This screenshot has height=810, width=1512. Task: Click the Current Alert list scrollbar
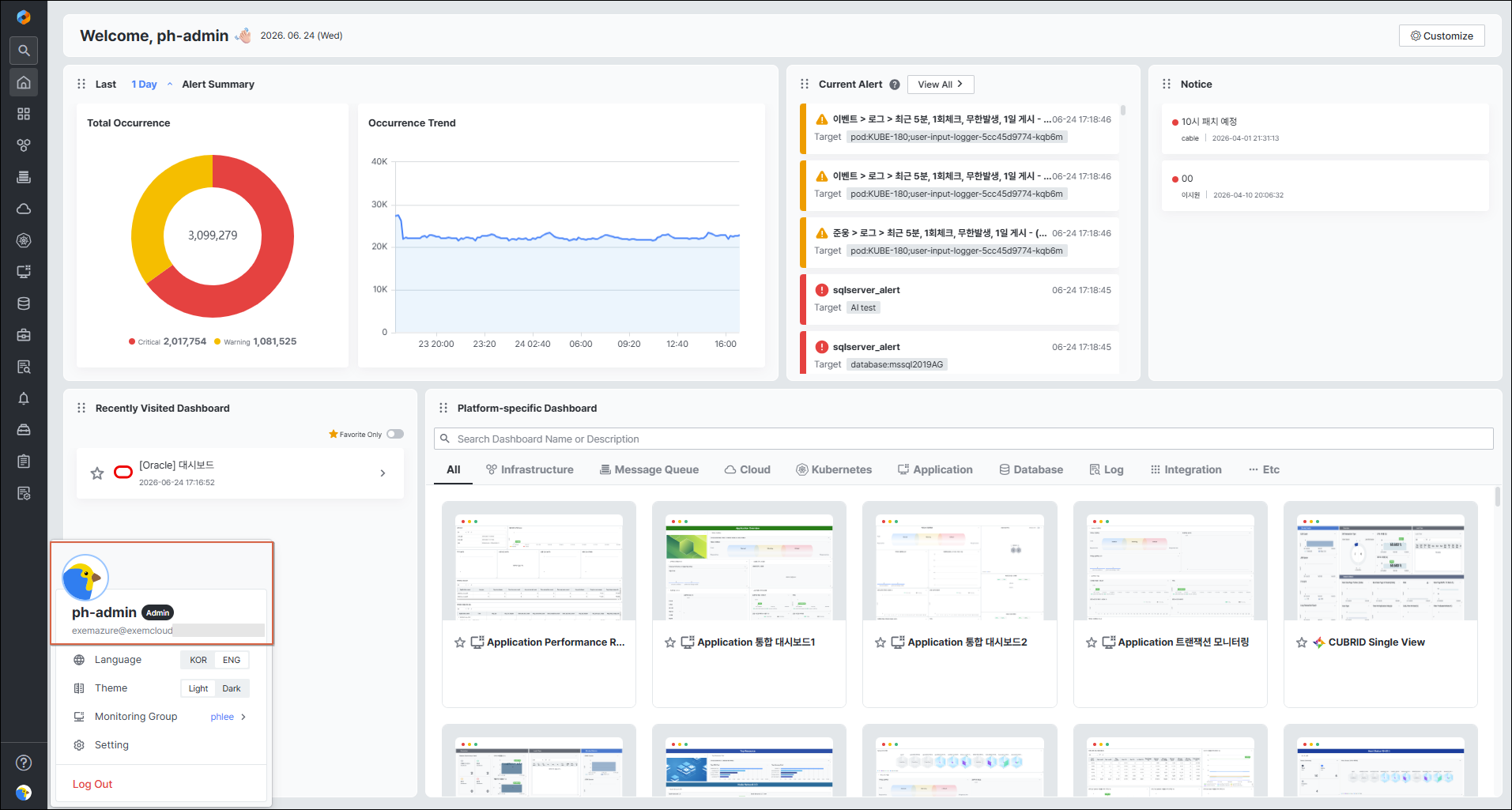tap(1123, 111)
